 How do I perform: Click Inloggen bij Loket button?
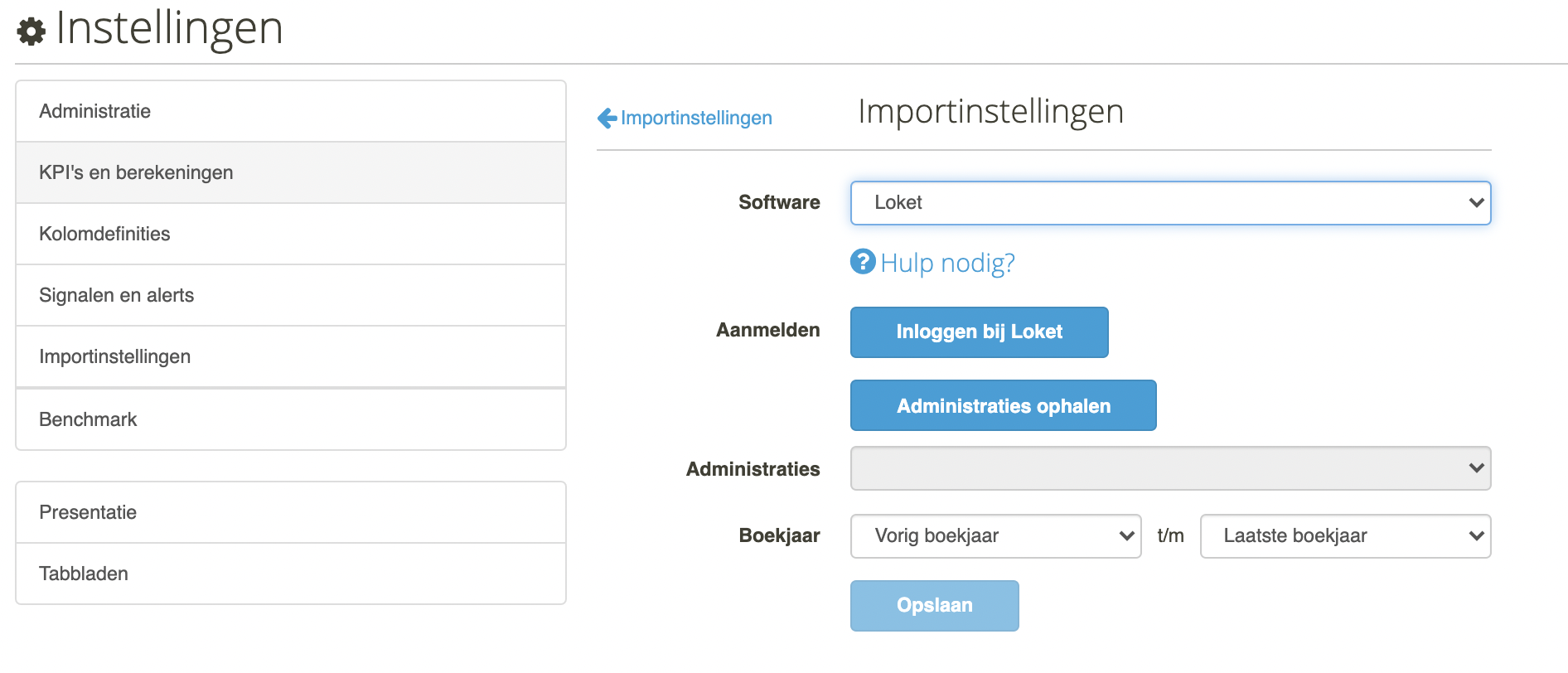(x=979, y=332)
